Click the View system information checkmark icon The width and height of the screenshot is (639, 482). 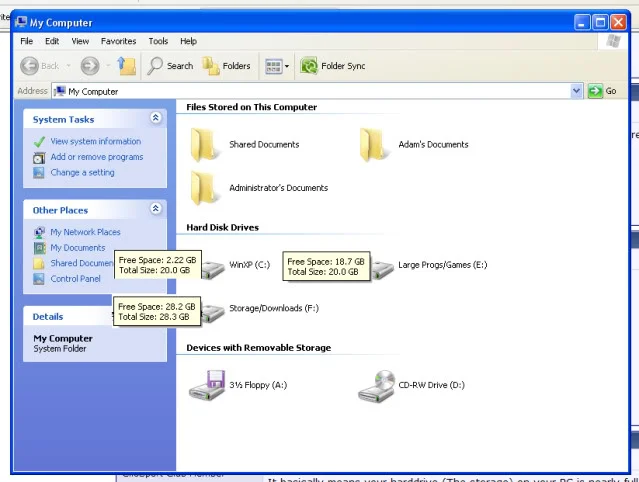39,142
